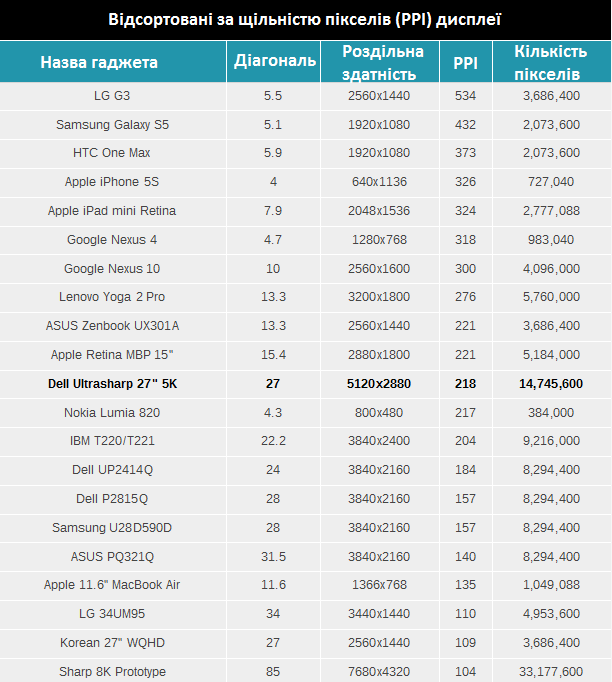The height and width of the screenshot is (682, 612).
Task: Click the 5120x2880 resolution cell
Action: (x=379, y=384)
